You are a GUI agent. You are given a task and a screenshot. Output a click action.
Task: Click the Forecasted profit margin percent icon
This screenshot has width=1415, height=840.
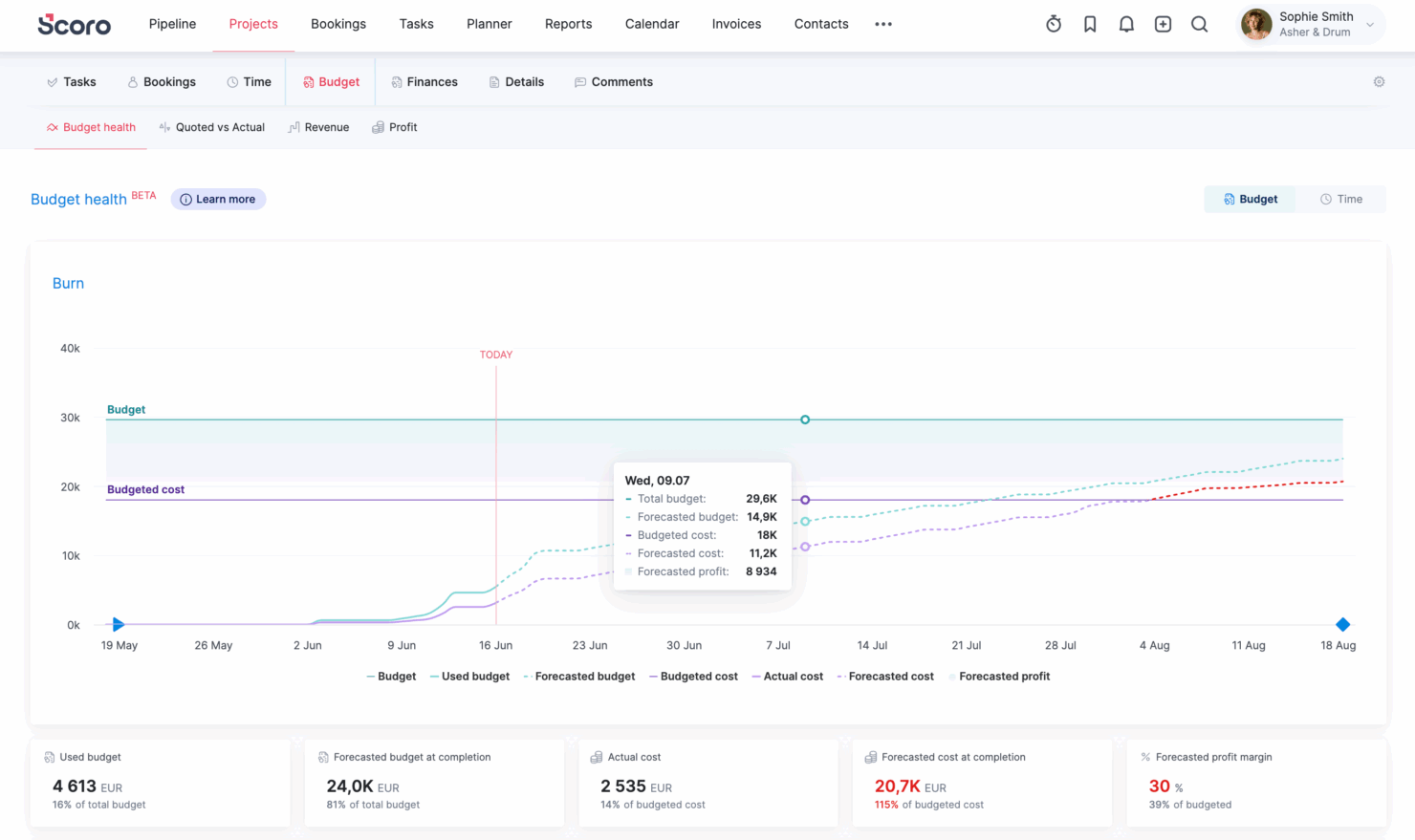point(1145,757)
